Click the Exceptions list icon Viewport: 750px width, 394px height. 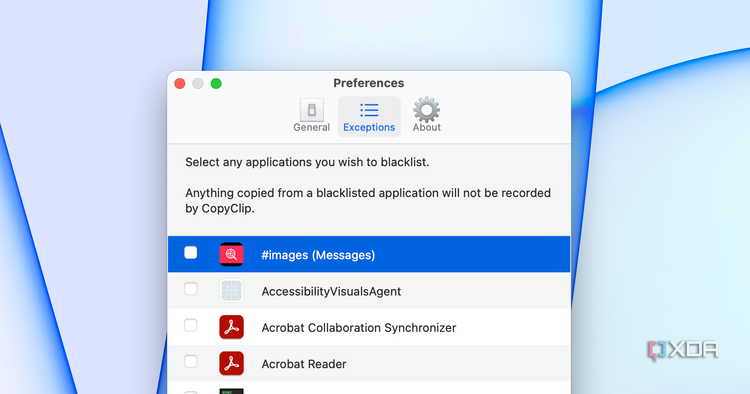[369, 110]
